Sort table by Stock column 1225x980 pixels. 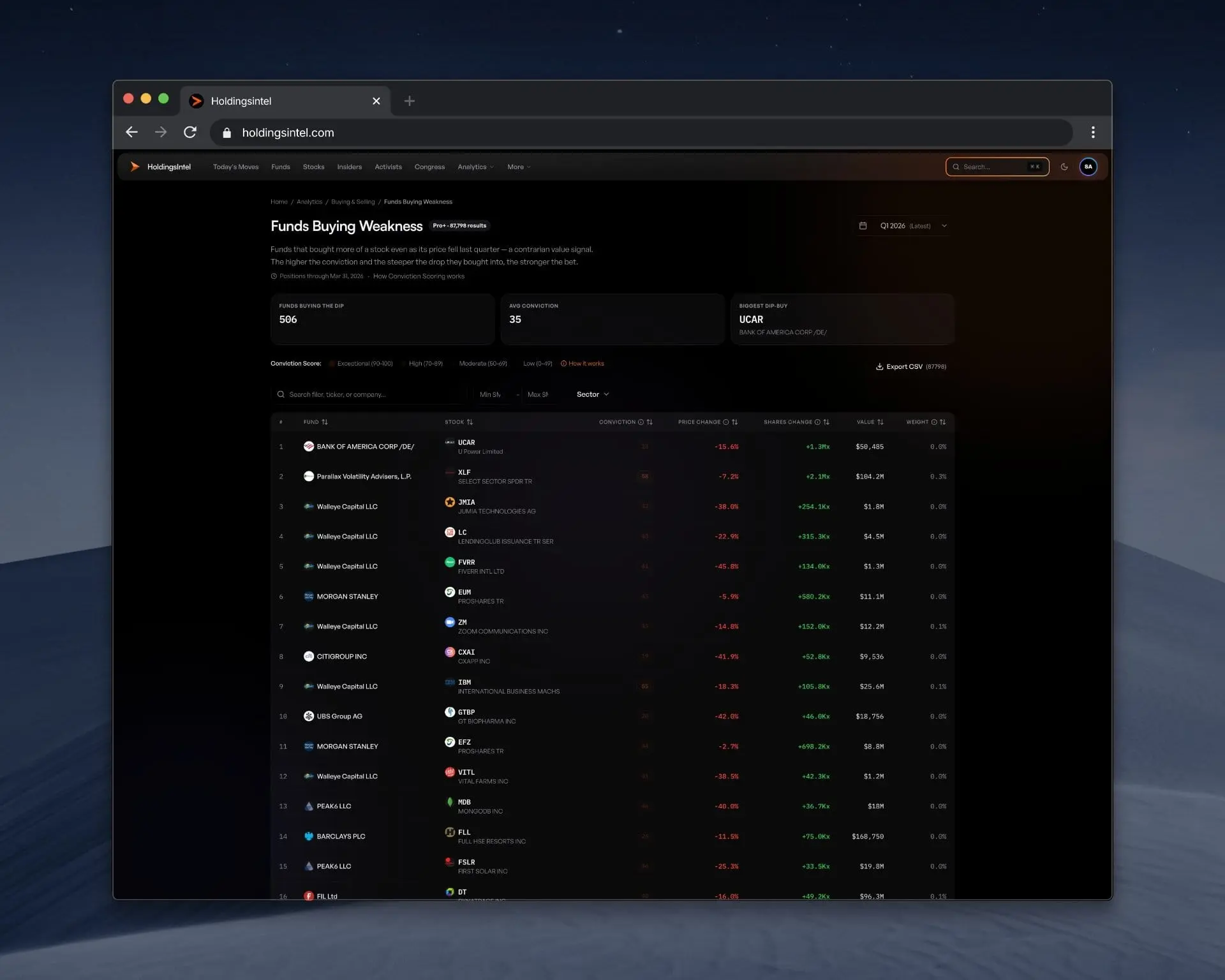pyautogui.click(x=459, y=422)
